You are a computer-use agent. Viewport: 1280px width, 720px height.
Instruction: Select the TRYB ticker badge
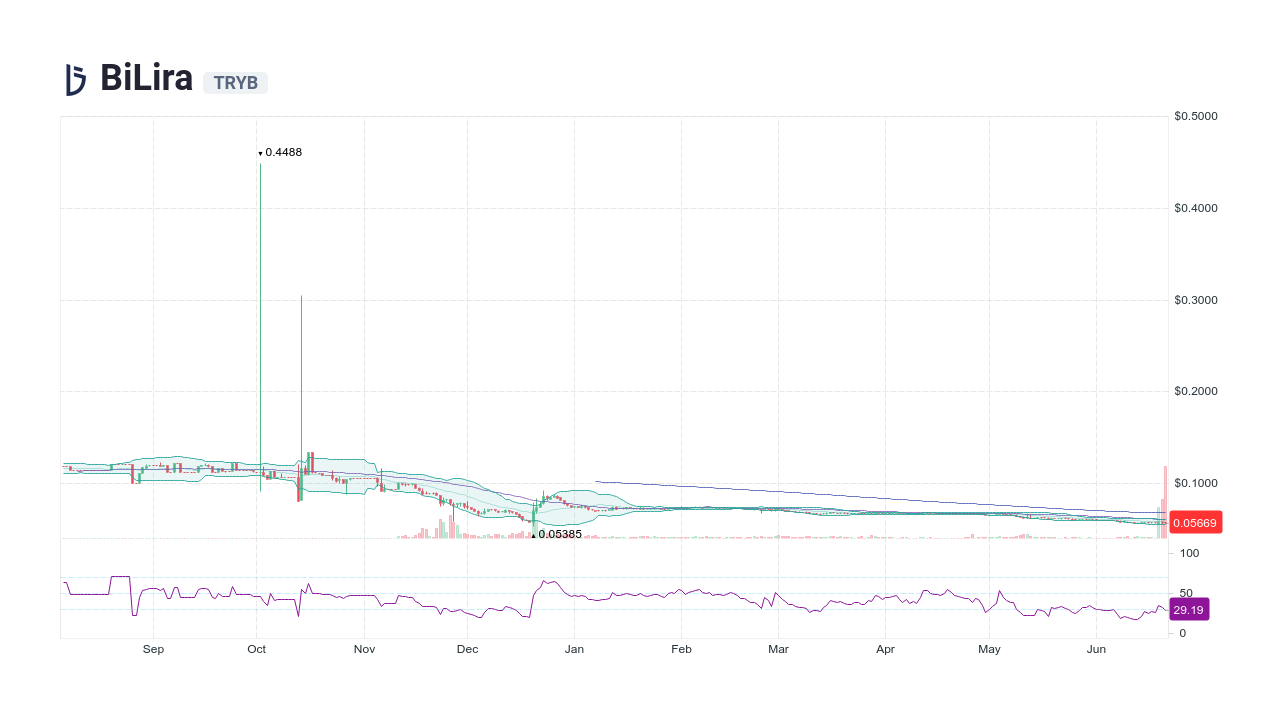tap(235, 83)
